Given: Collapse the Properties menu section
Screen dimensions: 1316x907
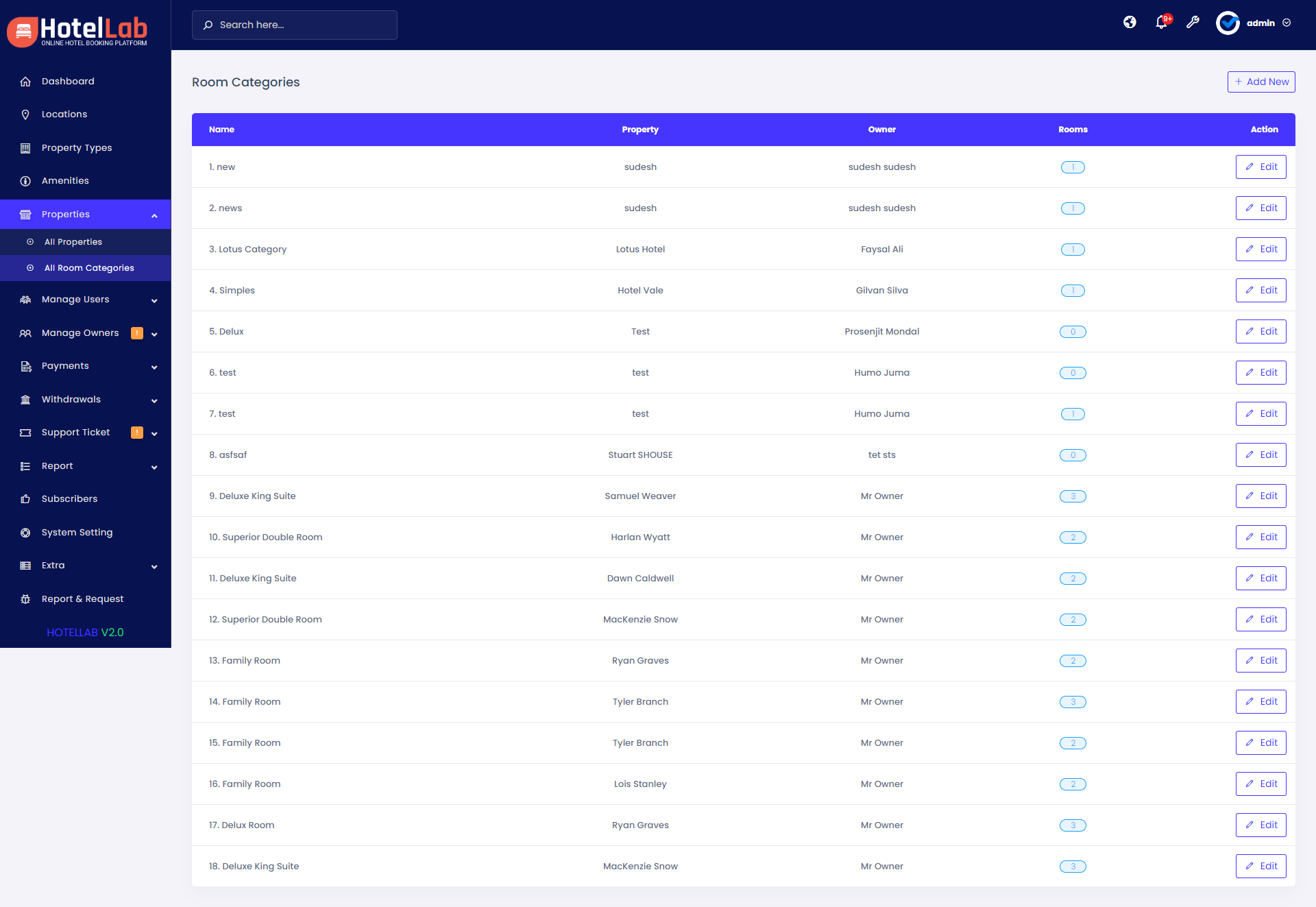Looking at the screenshot, I should tap(154, 215).
